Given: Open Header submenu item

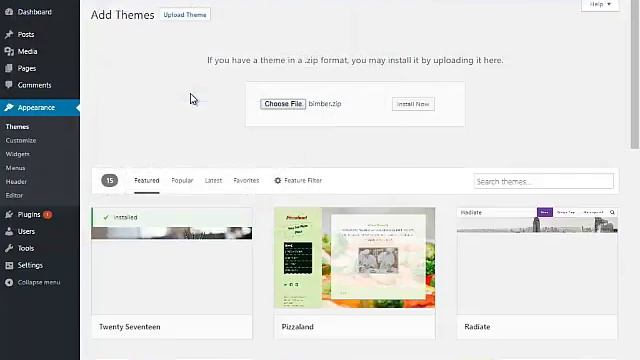Looking at the screenshot, I should (x=16, y=182).
